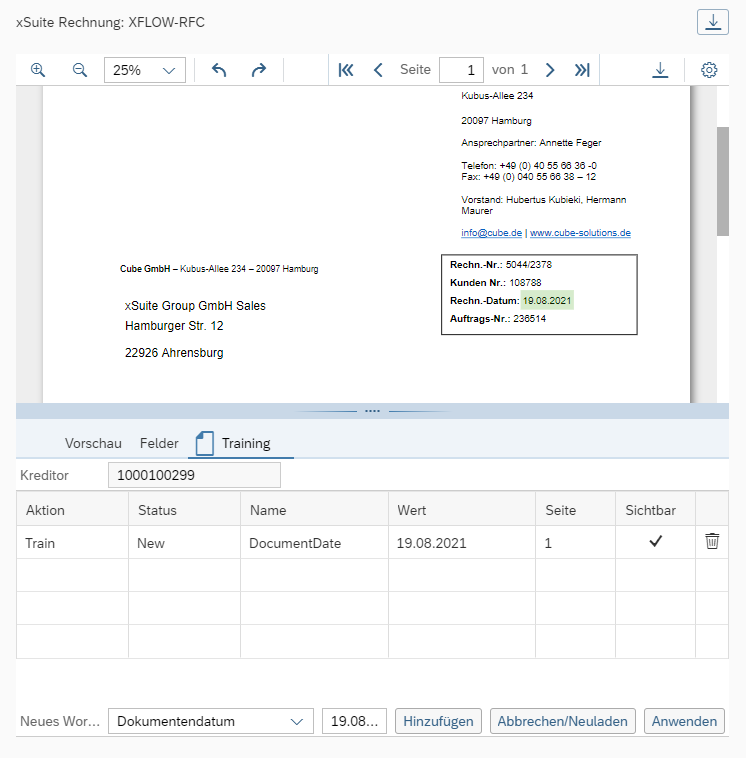Click the Seite page number field

461,70
